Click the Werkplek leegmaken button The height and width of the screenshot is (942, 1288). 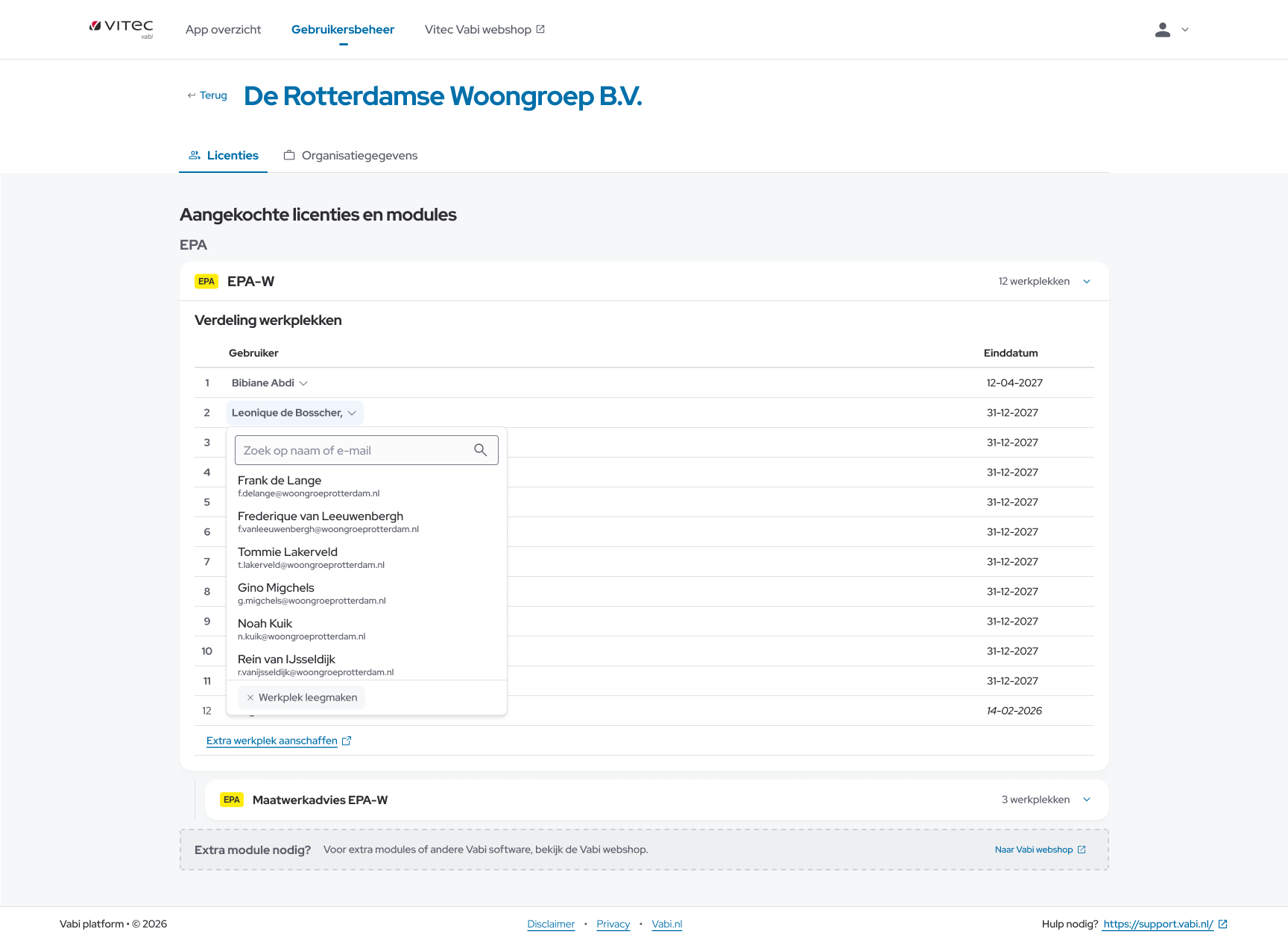[x=302, y=698]
